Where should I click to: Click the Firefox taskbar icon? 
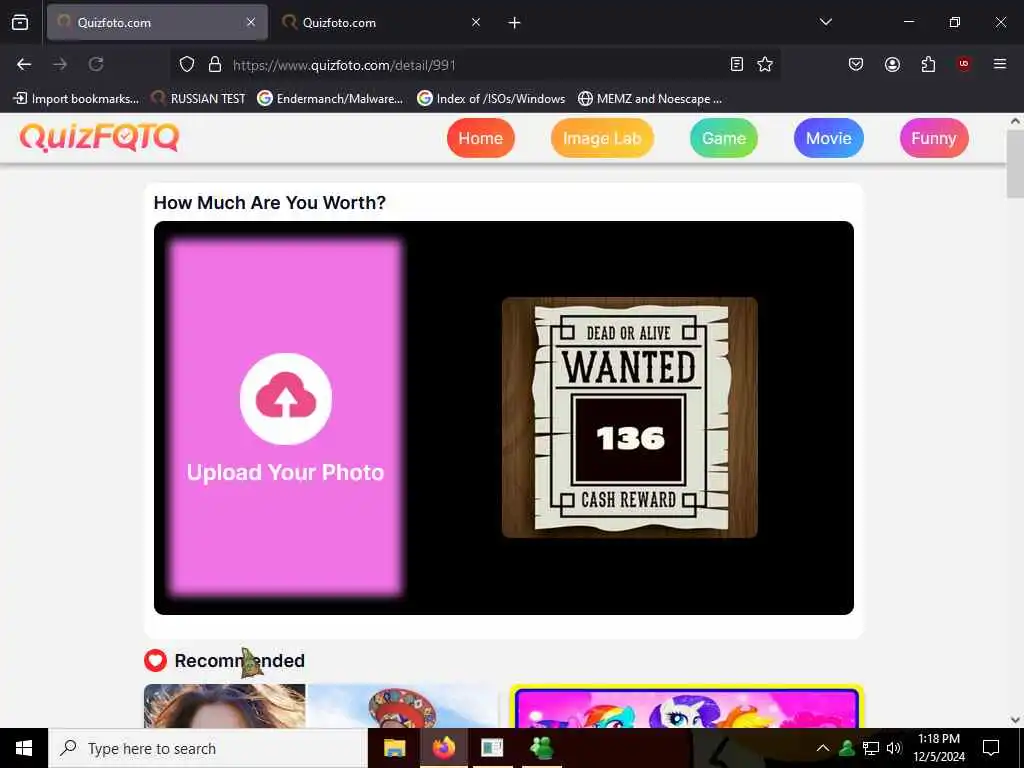tap(443, 748)
